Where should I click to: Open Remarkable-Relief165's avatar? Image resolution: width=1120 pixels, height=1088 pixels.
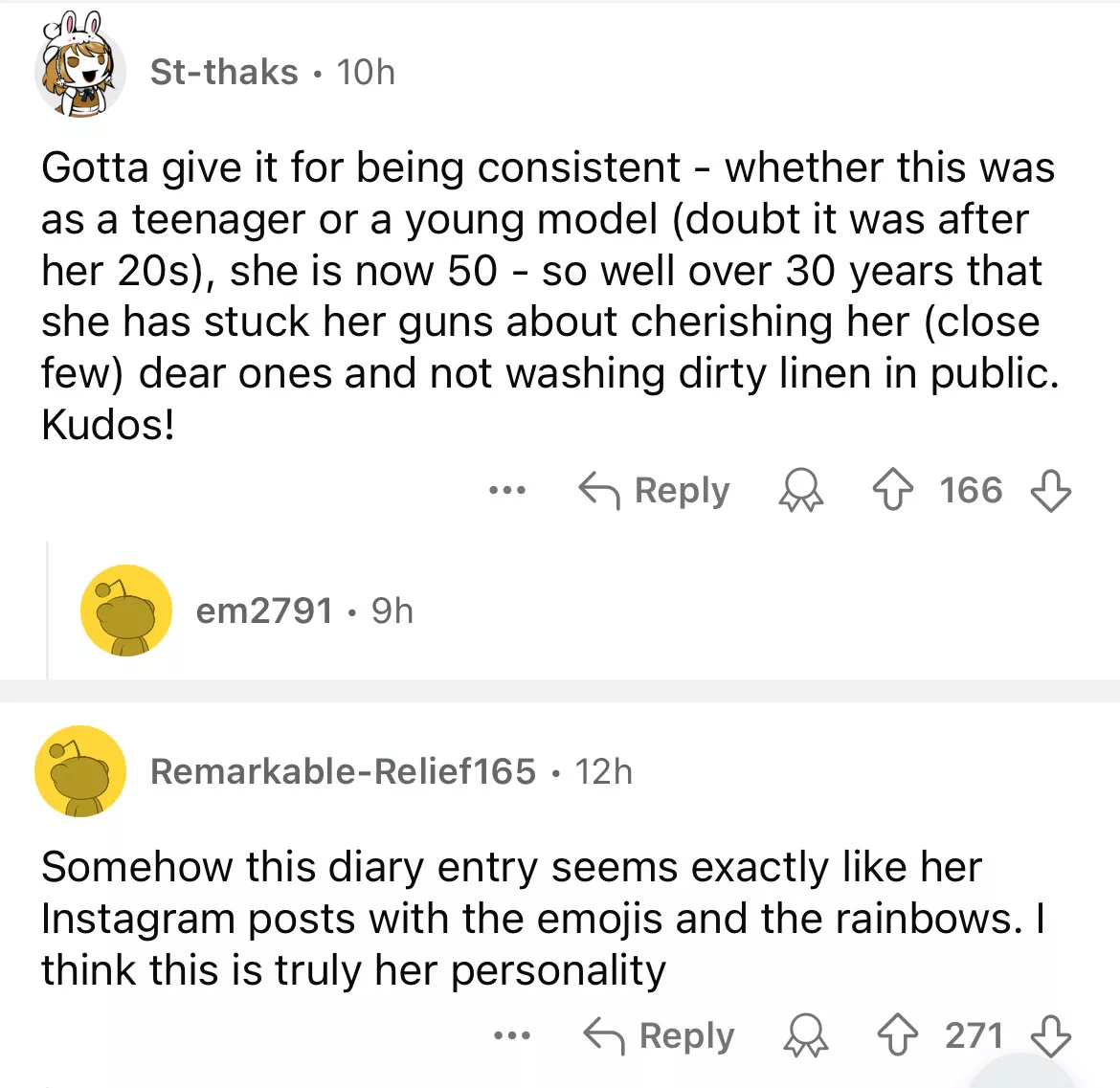(x=80, y=771)
